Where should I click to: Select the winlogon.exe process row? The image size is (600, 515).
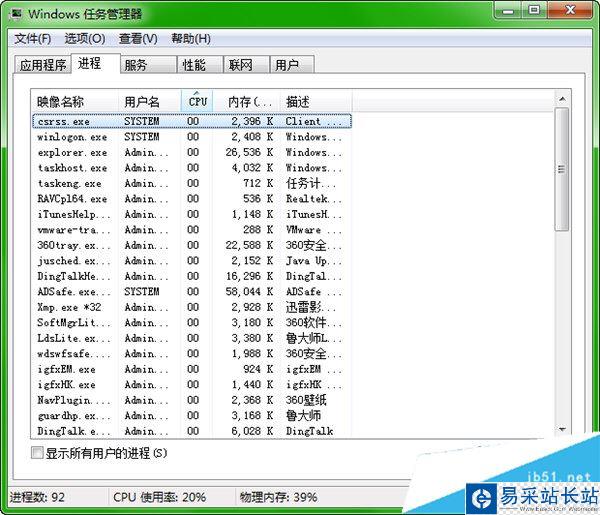(x=192, y=137)
